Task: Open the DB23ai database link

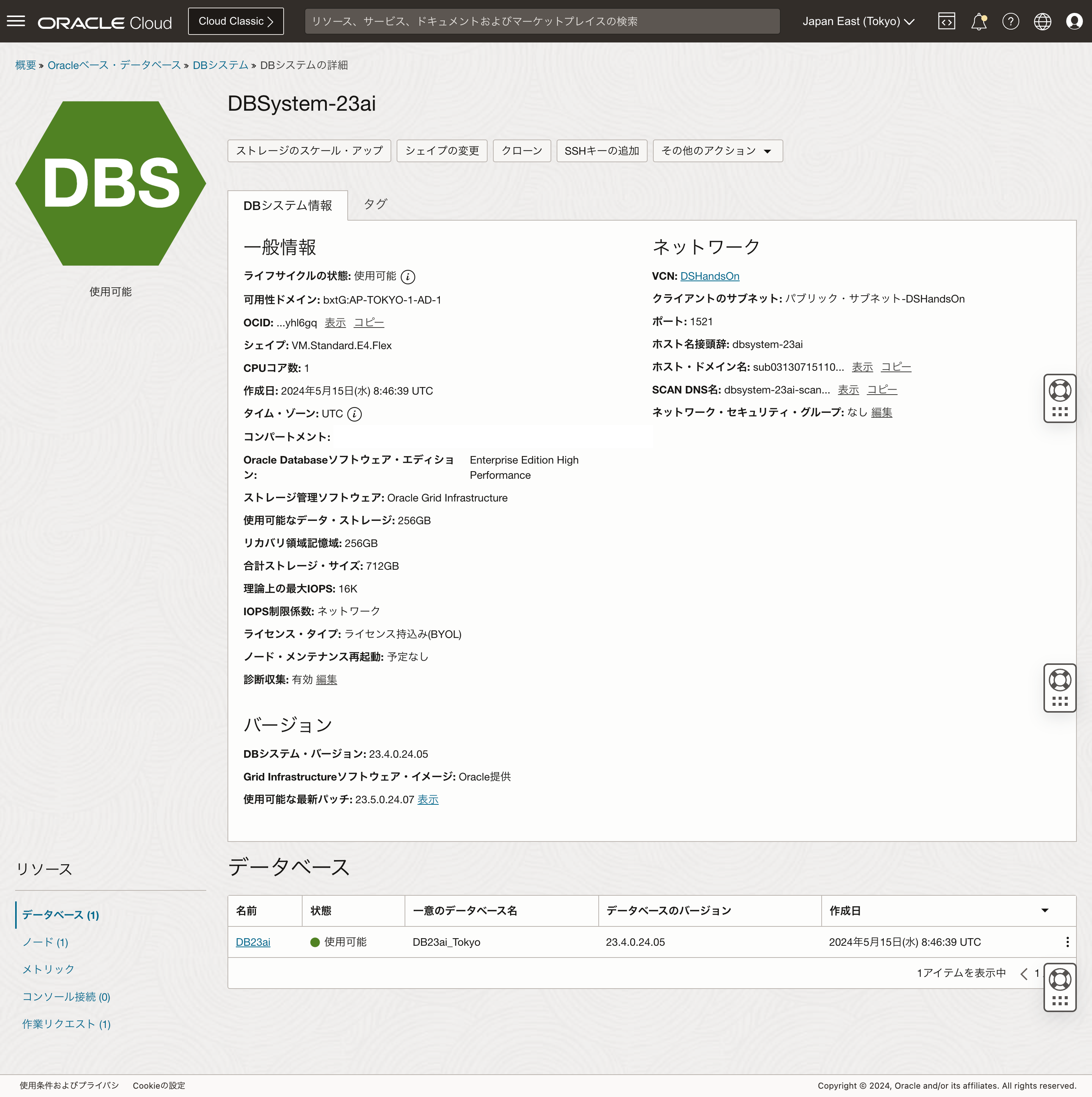Action: click(253, 943)
